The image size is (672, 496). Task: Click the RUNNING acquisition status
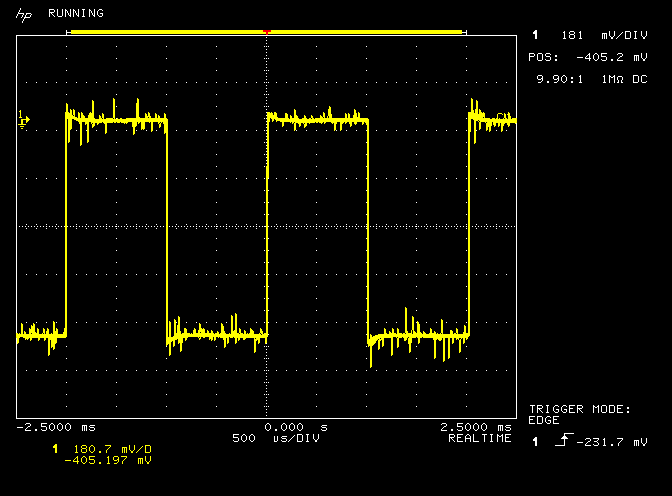76,14
